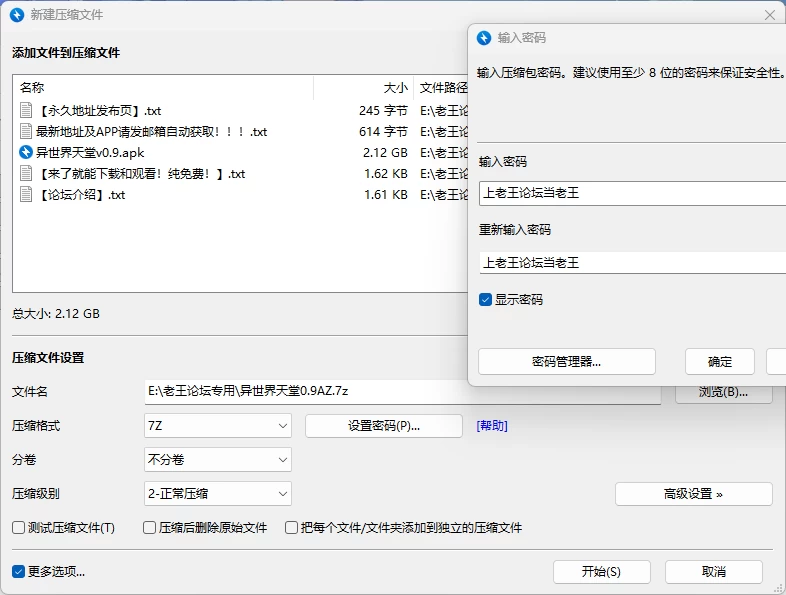The width and height of the screenshot is (786, 595).
Task: Close the 新建压缩文件 window
Action: 770,15
